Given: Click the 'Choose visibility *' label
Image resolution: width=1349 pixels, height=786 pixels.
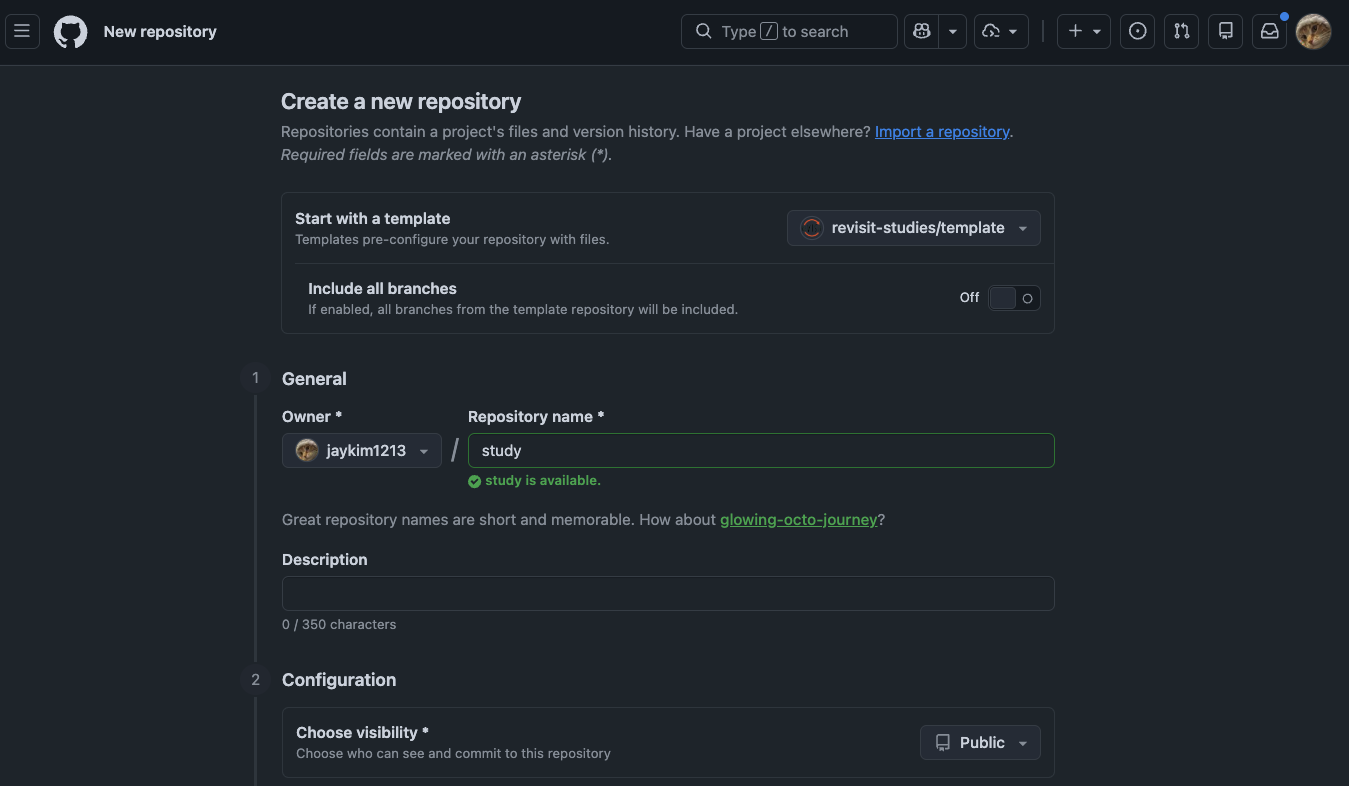Looking at the screenshot, I should coord(362,733).
